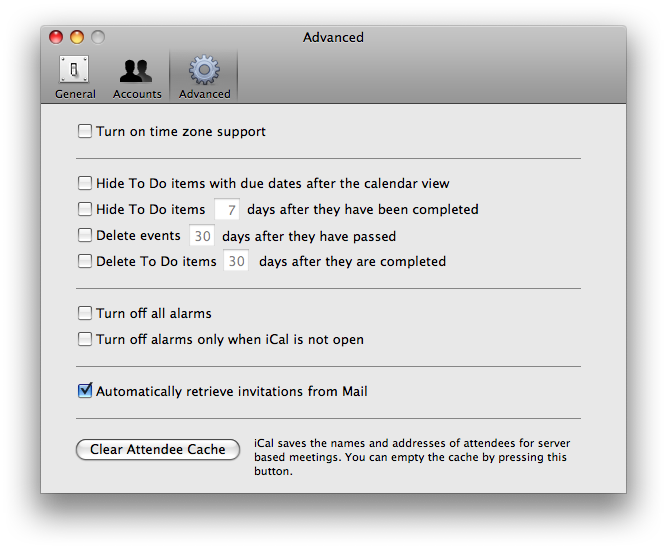The width and height of the screenshot is (667, 549).
Task: Switch to the General tab label
Action: pos(75,94)
